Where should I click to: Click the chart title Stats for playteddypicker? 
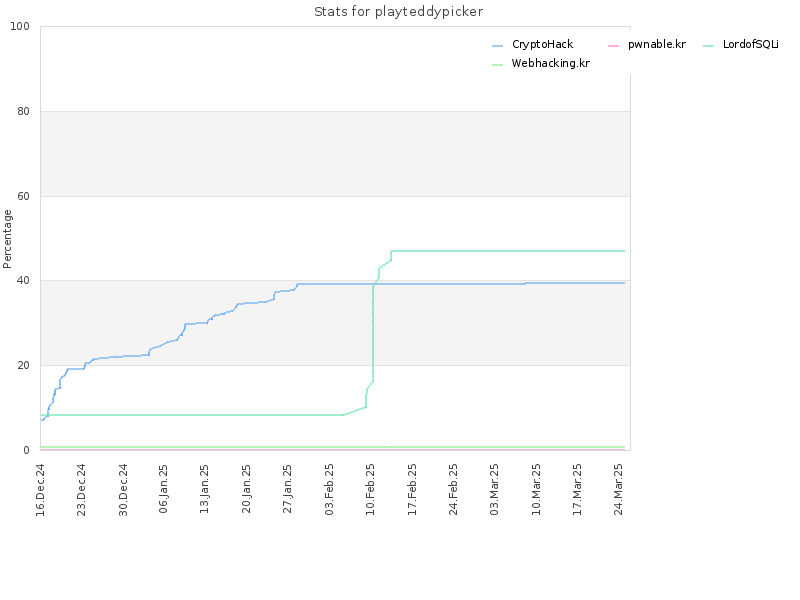398,12
